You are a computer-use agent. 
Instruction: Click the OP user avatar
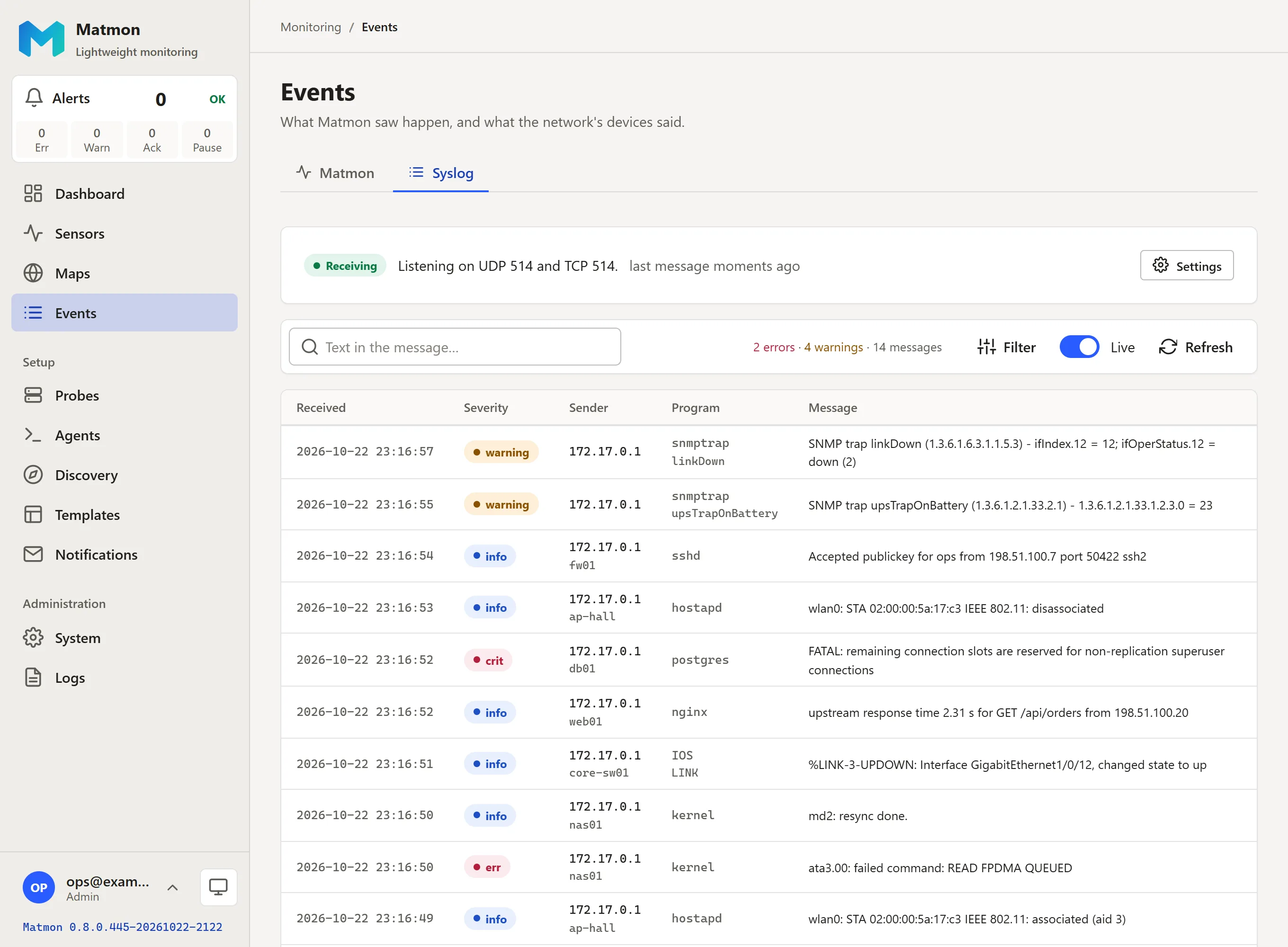39,887
